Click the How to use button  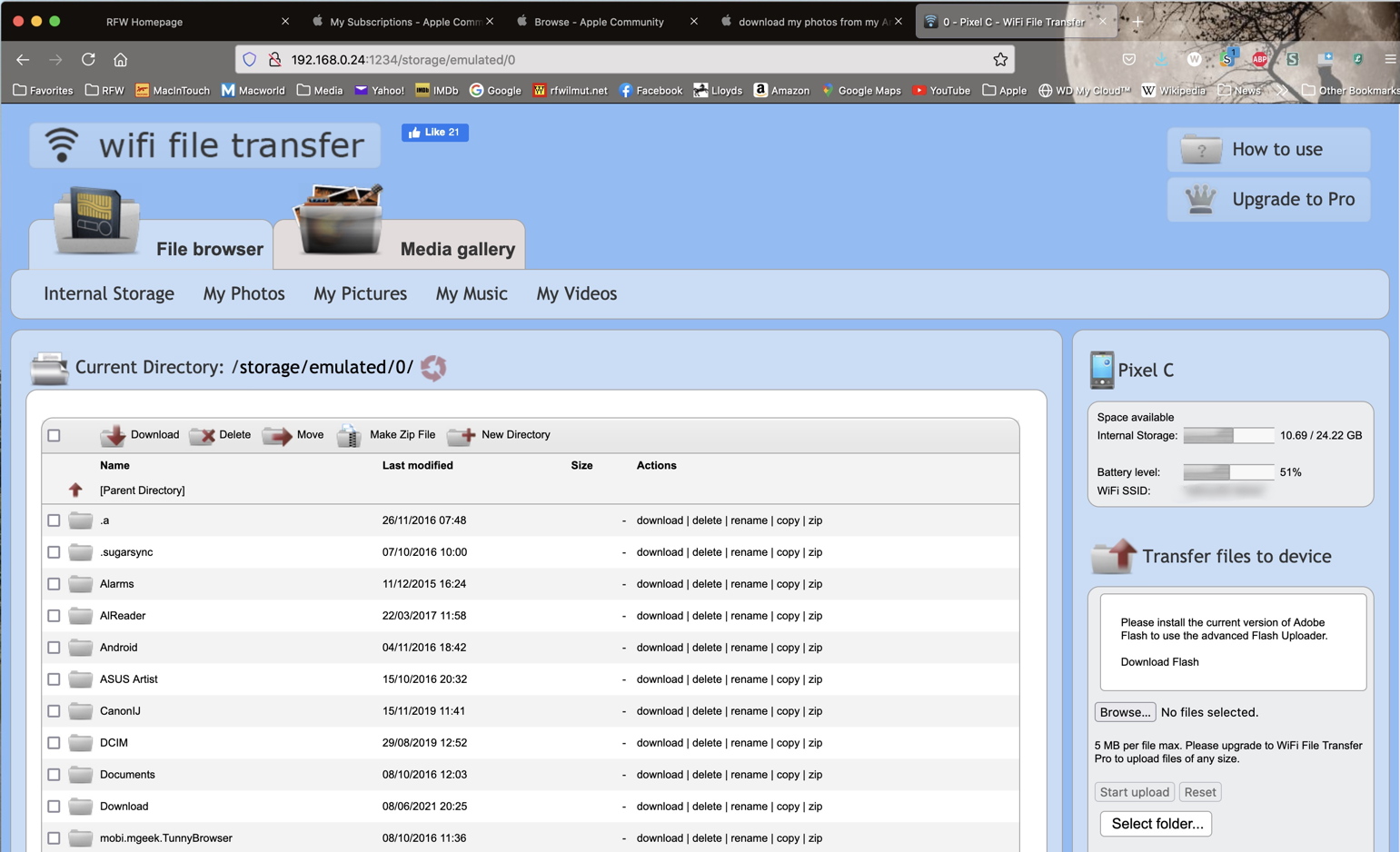tap(1269, 149)
